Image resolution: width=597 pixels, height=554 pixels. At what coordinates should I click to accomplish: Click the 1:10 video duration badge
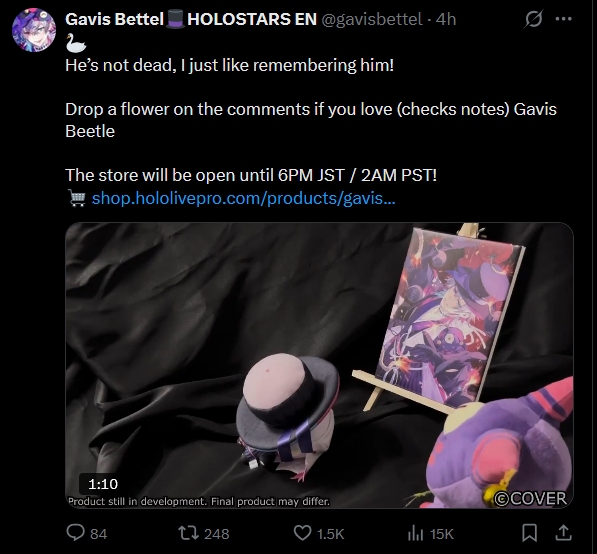pyautogui.click(x=103, y=484)
